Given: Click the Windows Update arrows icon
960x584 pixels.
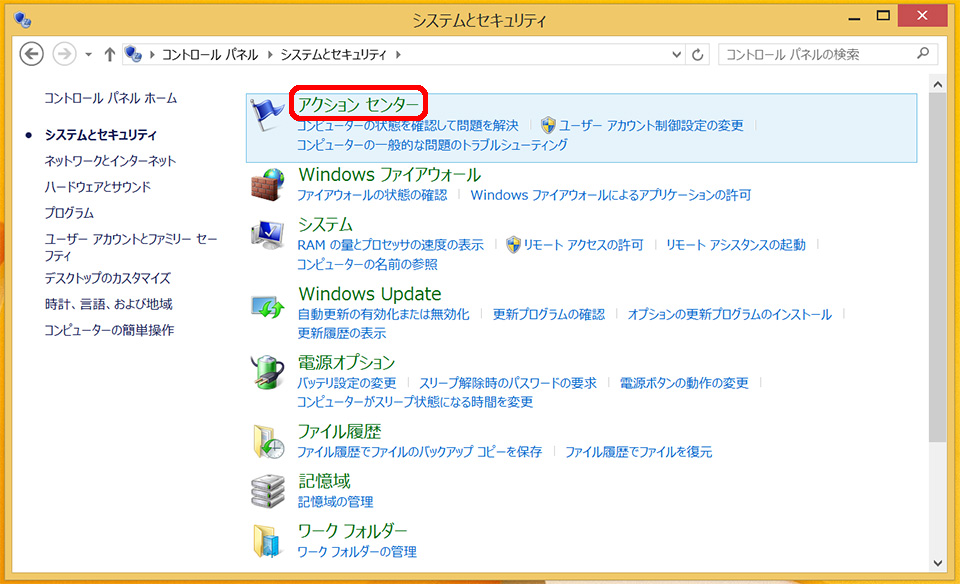Looking at the screenshot, I should [268, 307].
